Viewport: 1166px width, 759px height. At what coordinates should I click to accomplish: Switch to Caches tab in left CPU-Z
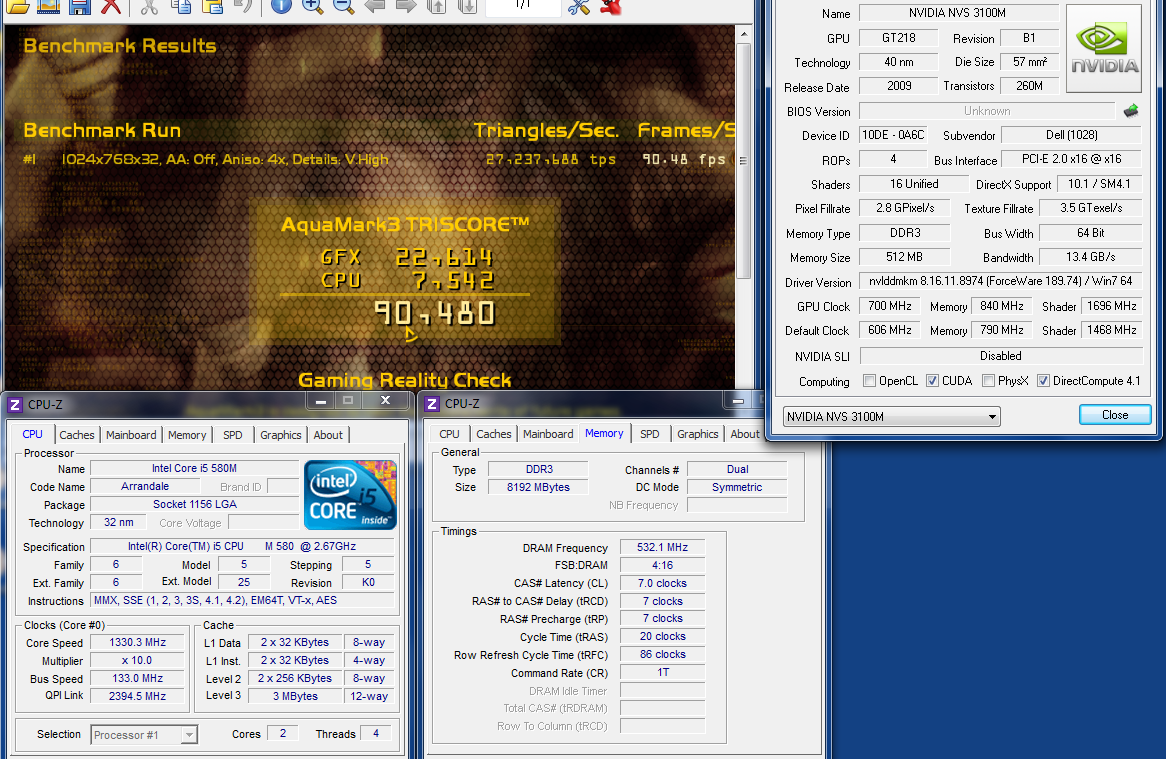coord(77,435)
